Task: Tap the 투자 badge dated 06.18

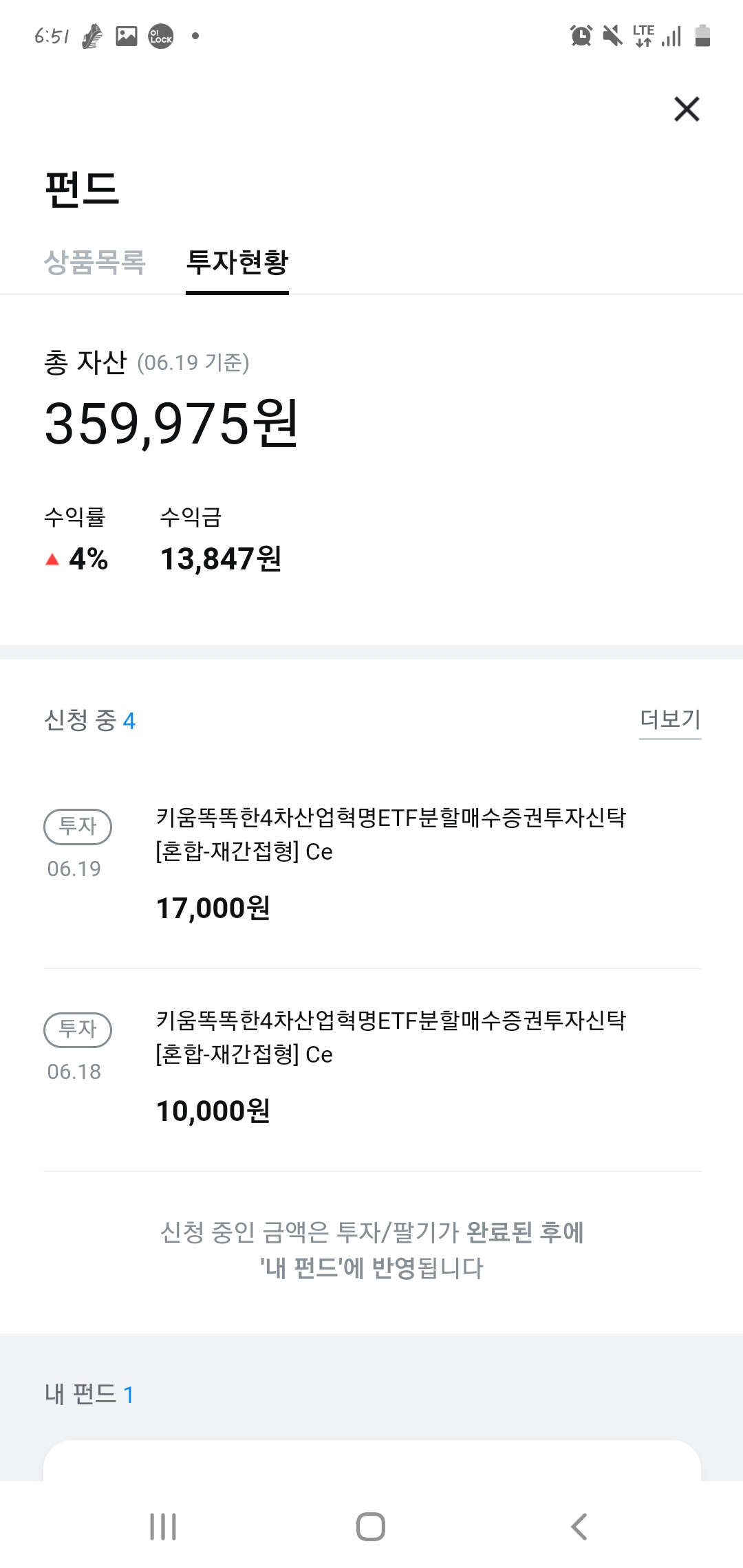Action: [78, 1030]
